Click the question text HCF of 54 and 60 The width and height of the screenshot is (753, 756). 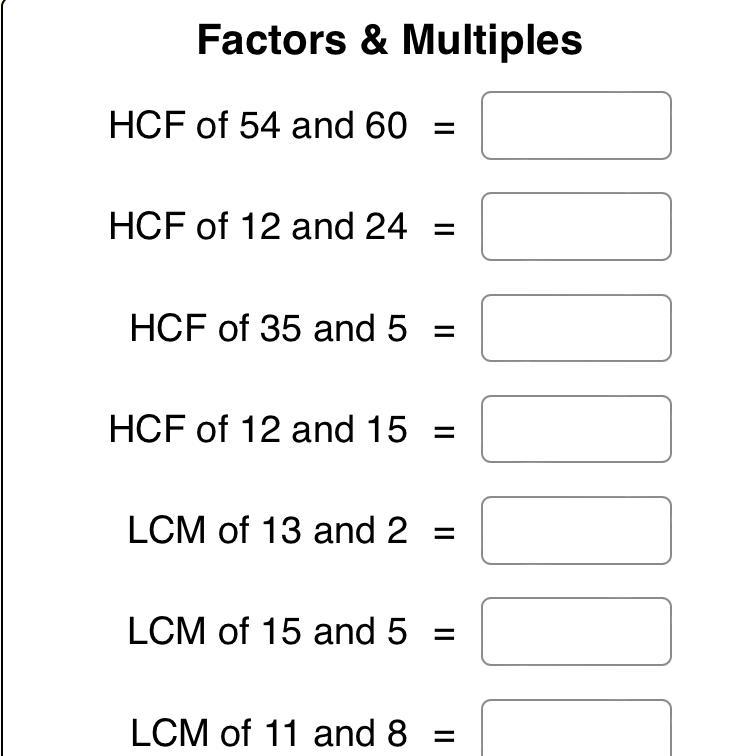tap(258, 125)
